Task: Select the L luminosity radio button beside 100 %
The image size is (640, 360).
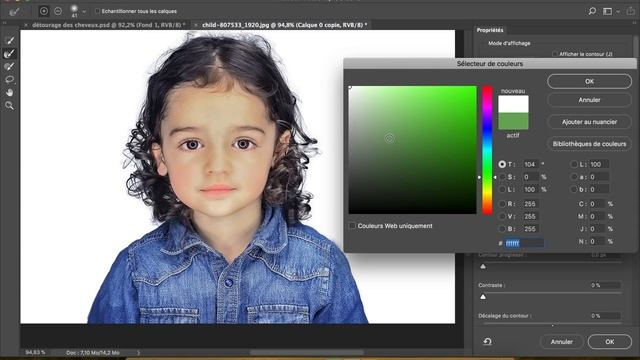Action: point(502,189)
